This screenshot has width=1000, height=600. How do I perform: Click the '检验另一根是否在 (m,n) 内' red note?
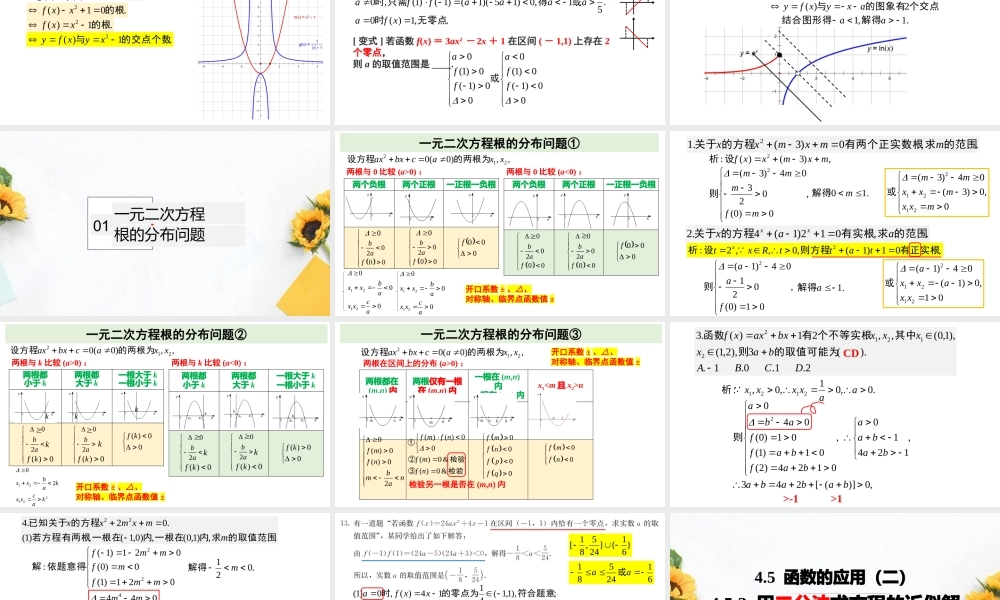click(457, 485)
